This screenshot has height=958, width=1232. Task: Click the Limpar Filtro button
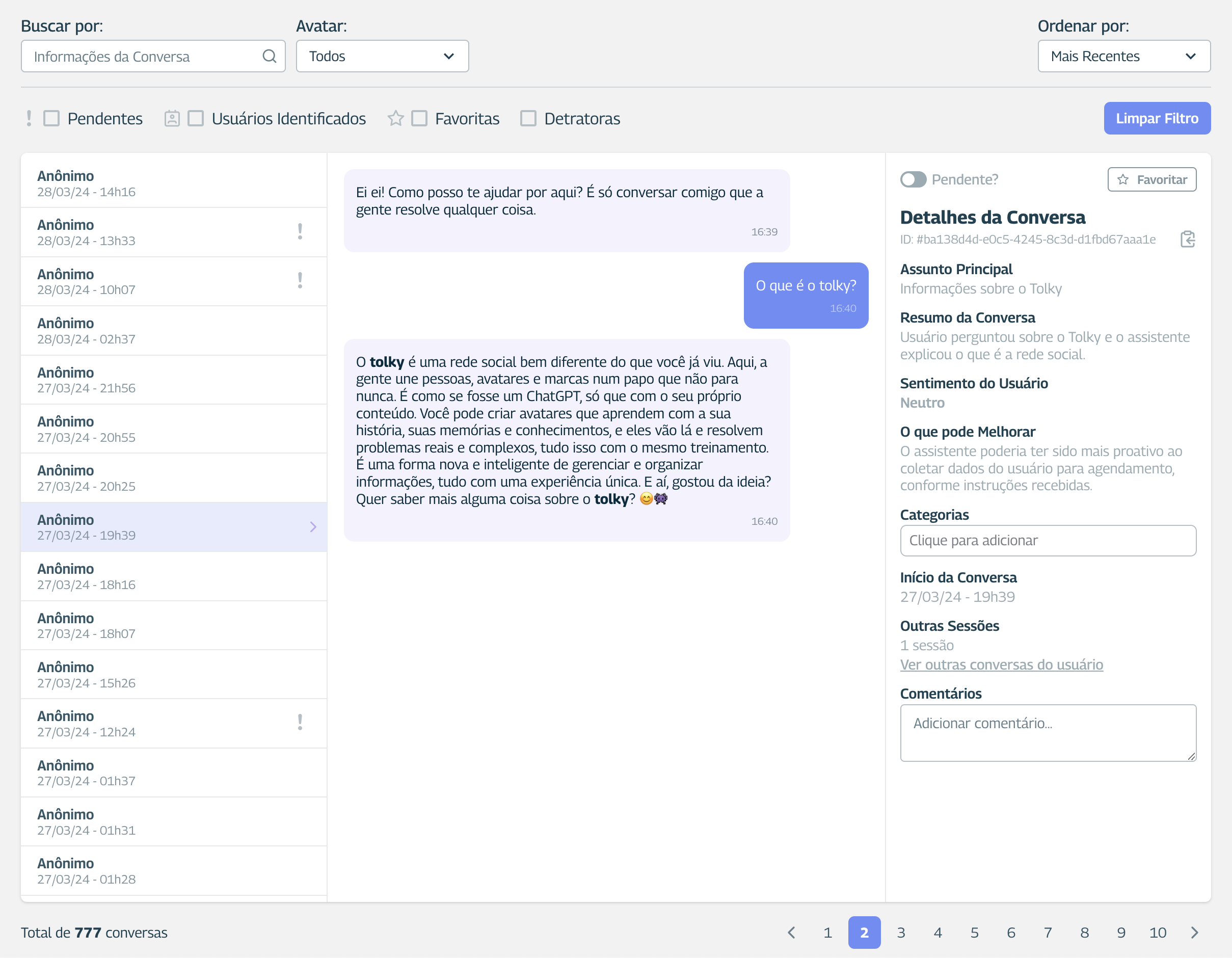point(1157,119)
